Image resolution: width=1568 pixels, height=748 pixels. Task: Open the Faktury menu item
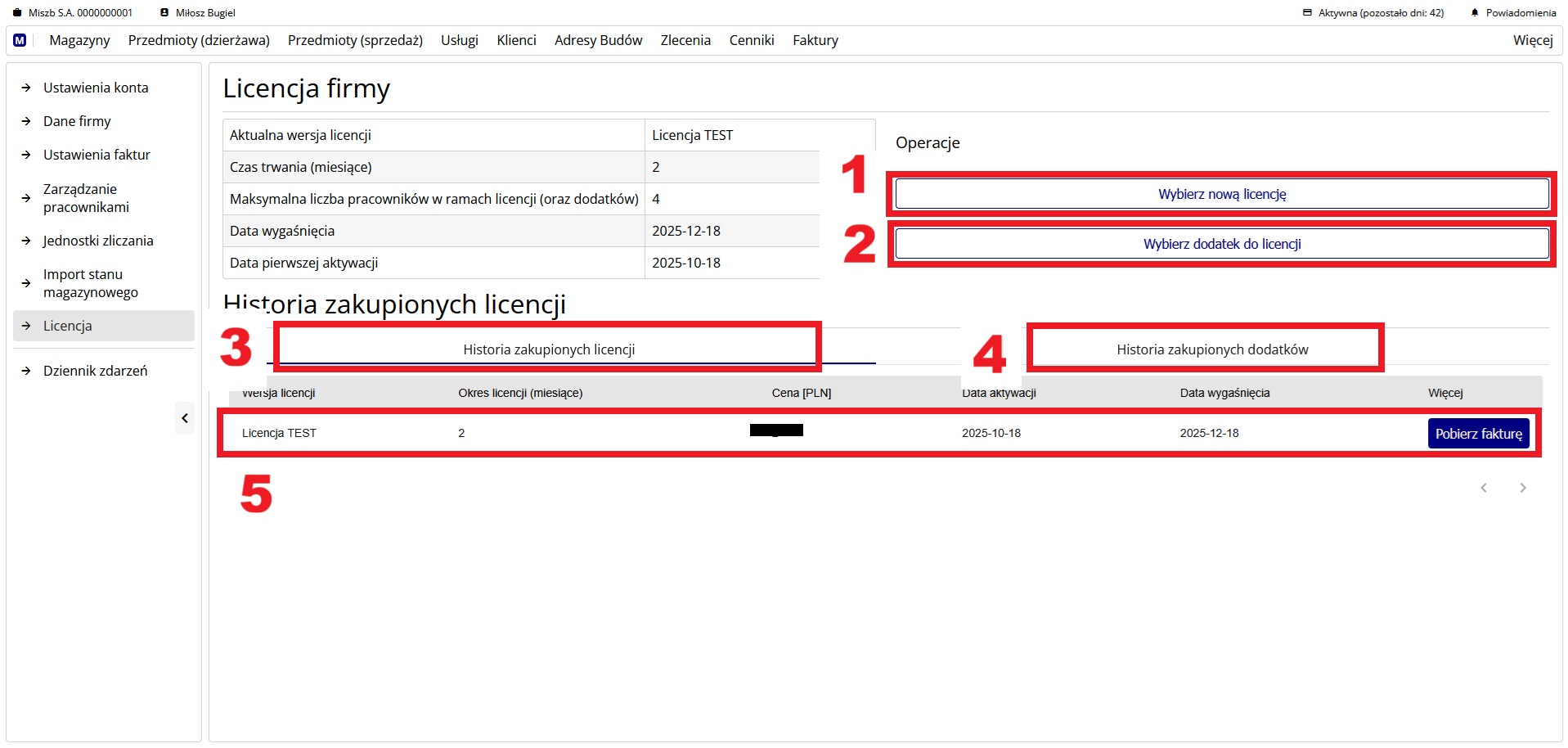click(x=815, y=40)
